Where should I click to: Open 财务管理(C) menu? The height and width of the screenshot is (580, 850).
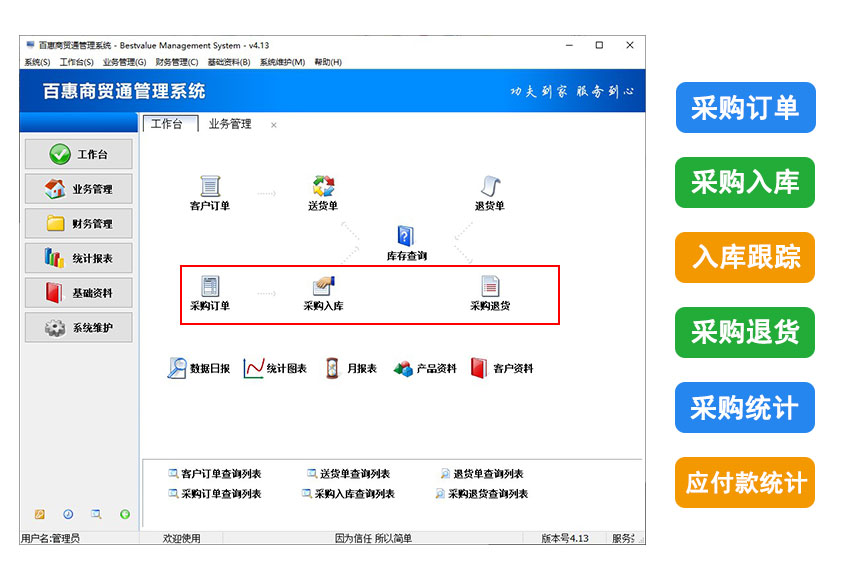point(177,62)
